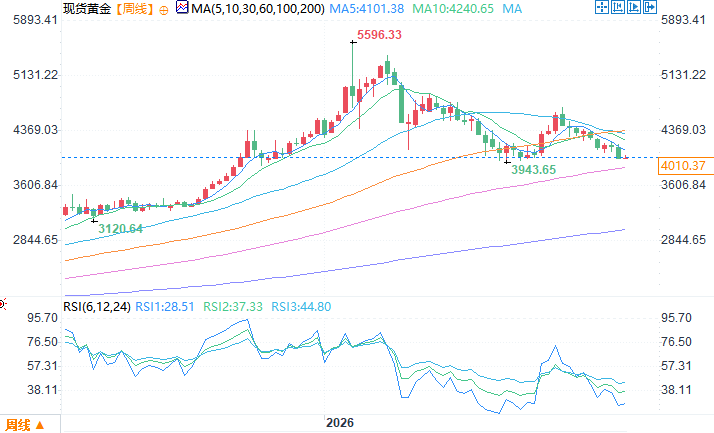Click the 4369.03 label on the left price axis

[x=36, y=130]
